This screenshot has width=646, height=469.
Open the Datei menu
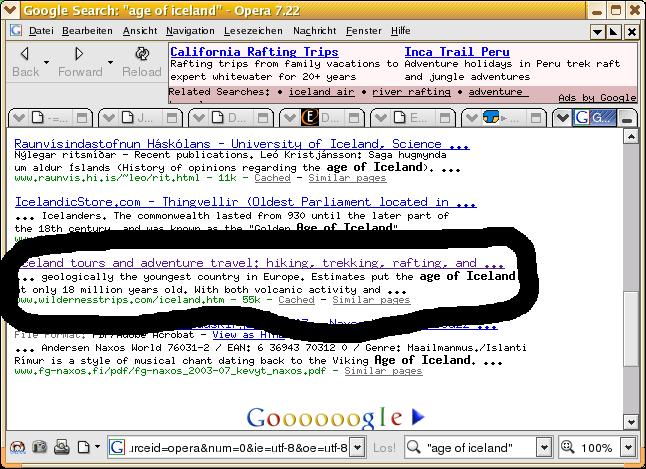pyautogui.click(x=41, y=31)
